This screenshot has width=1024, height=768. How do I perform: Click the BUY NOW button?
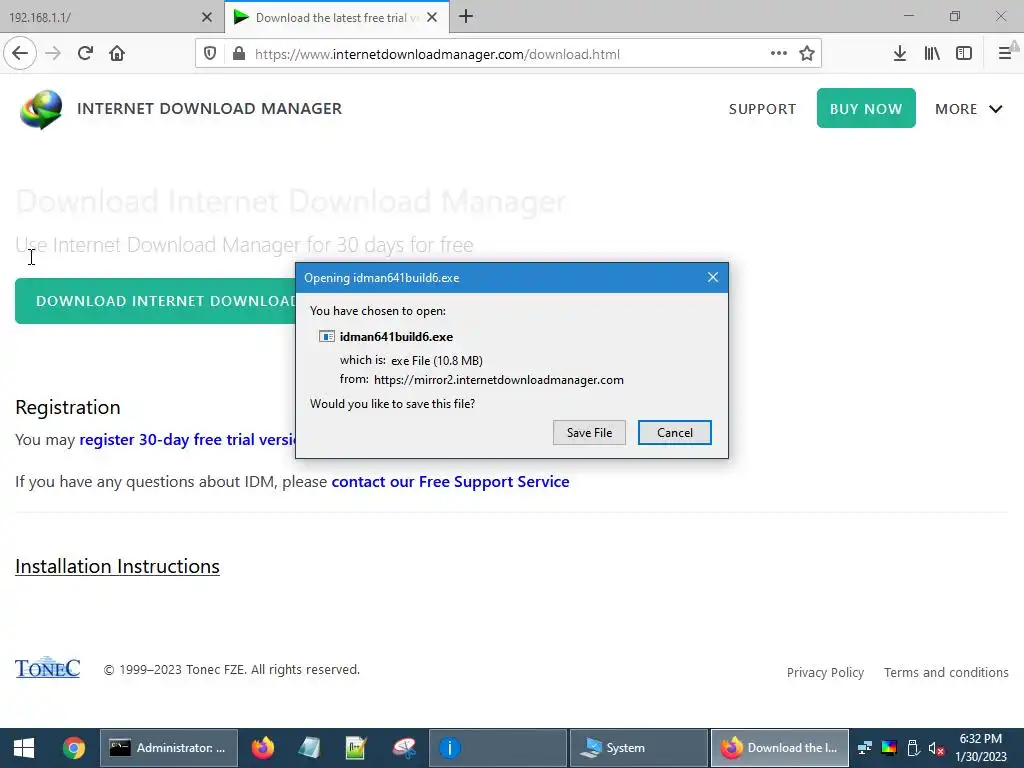[866, 108]
